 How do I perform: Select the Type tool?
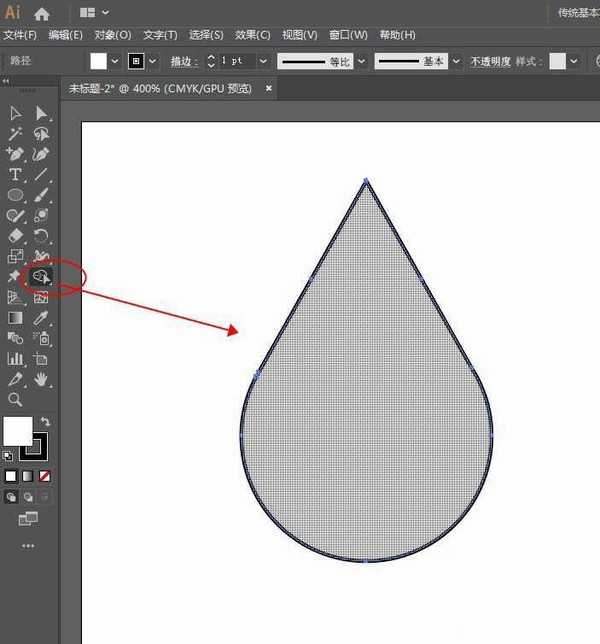[x=16, y=175]
